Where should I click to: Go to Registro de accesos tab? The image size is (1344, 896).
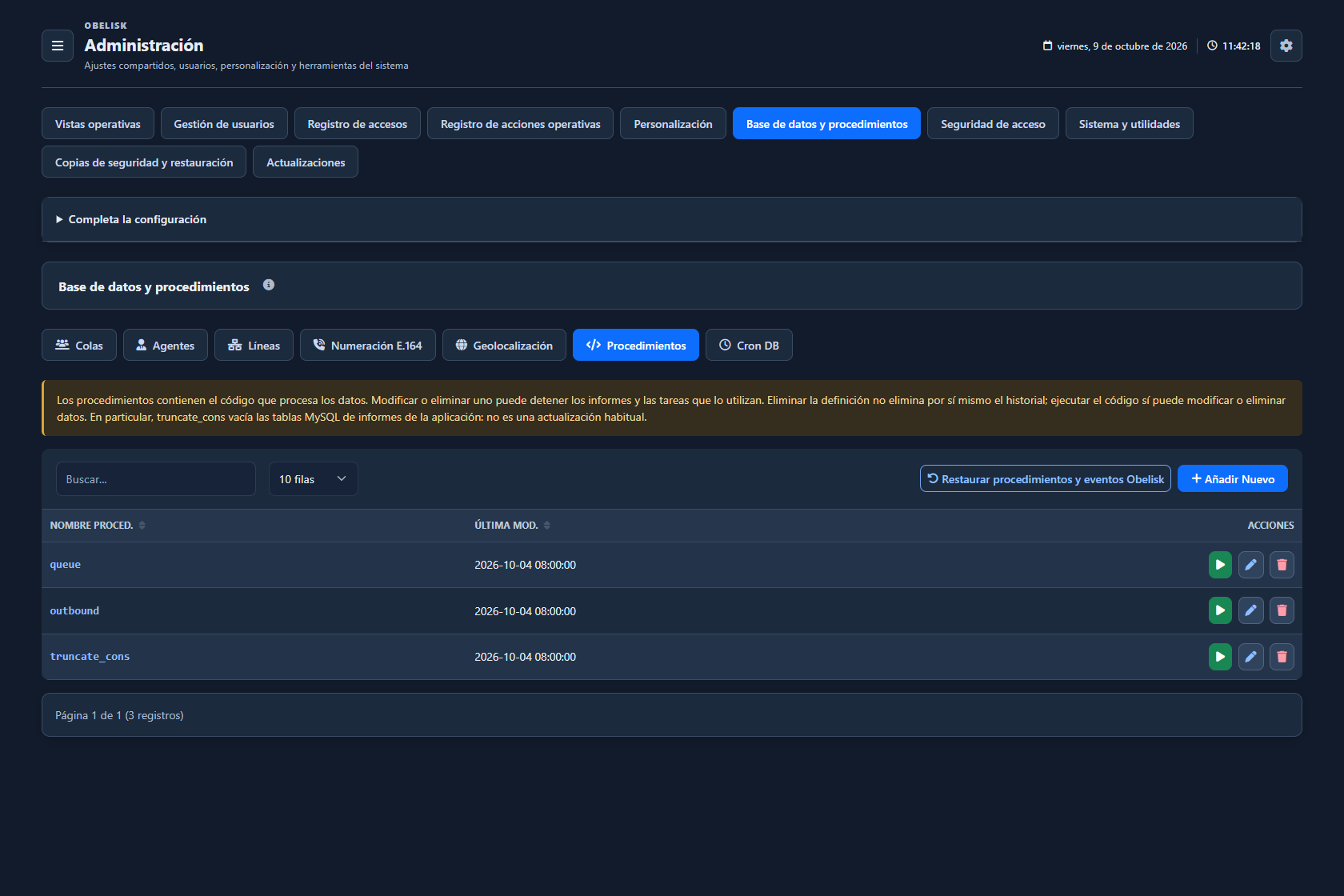(x=358, y=124)
